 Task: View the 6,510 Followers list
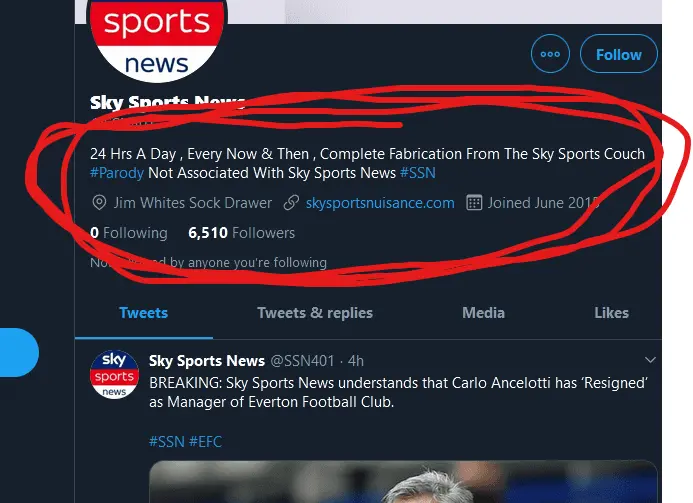[x=241, y=233]
